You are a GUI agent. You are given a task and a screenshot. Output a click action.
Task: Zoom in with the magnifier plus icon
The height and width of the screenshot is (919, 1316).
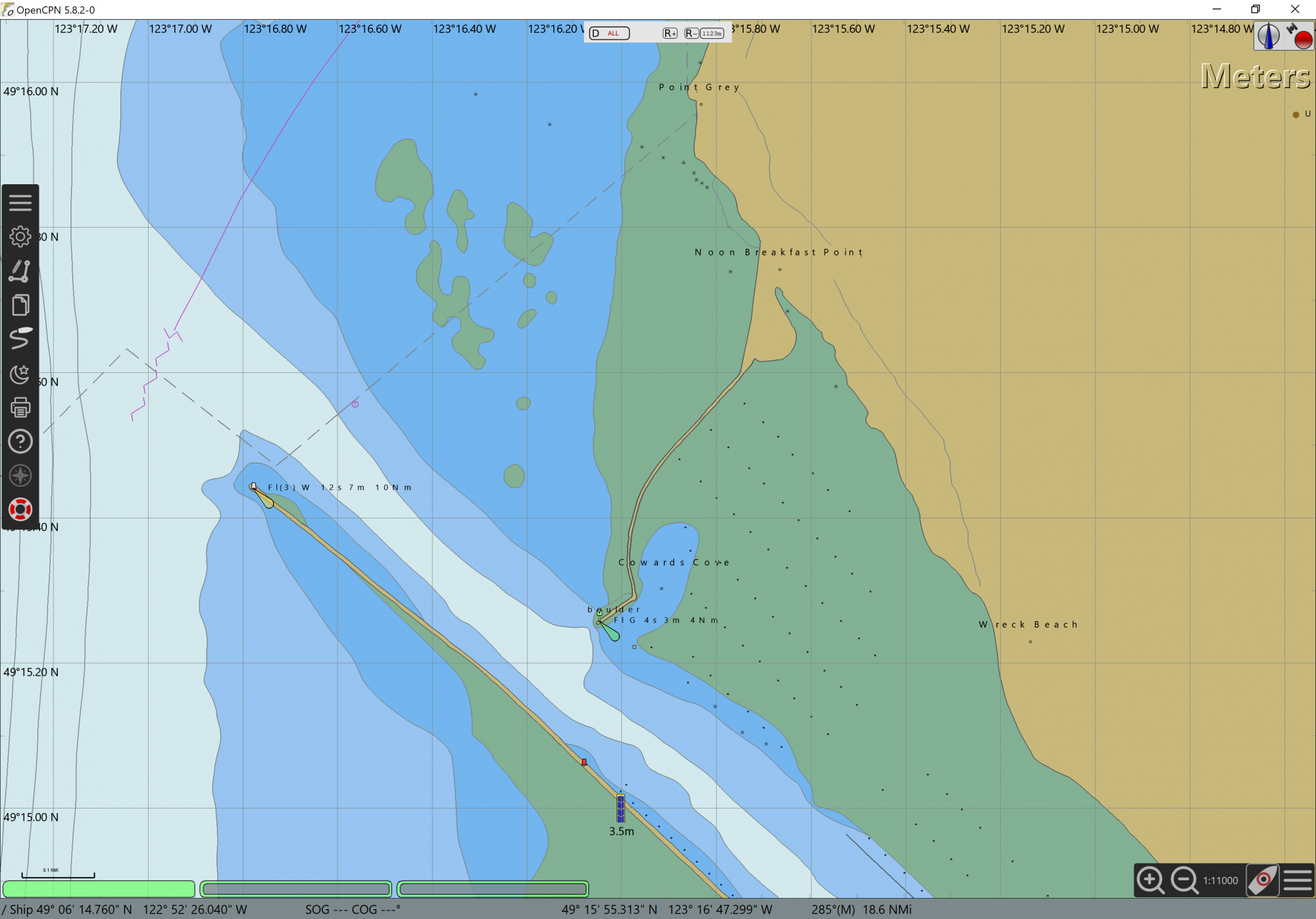(x=1151, y=880)
